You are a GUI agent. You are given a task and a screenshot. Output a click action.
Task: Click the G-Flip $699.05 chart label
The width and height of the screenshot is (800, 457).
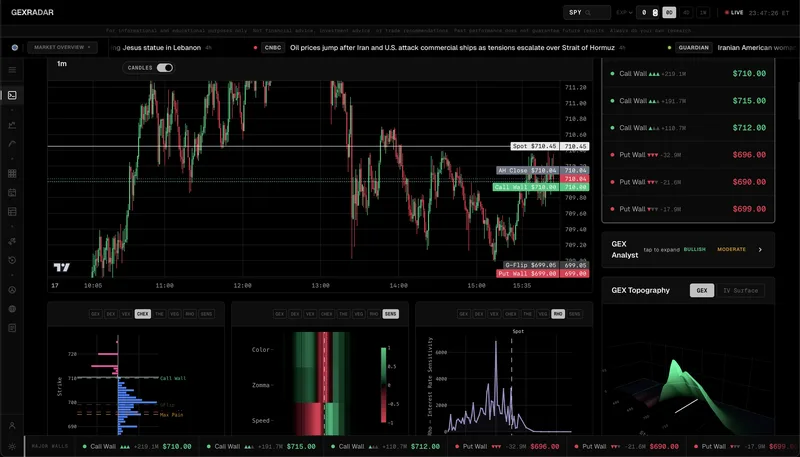tap(531, 265)
